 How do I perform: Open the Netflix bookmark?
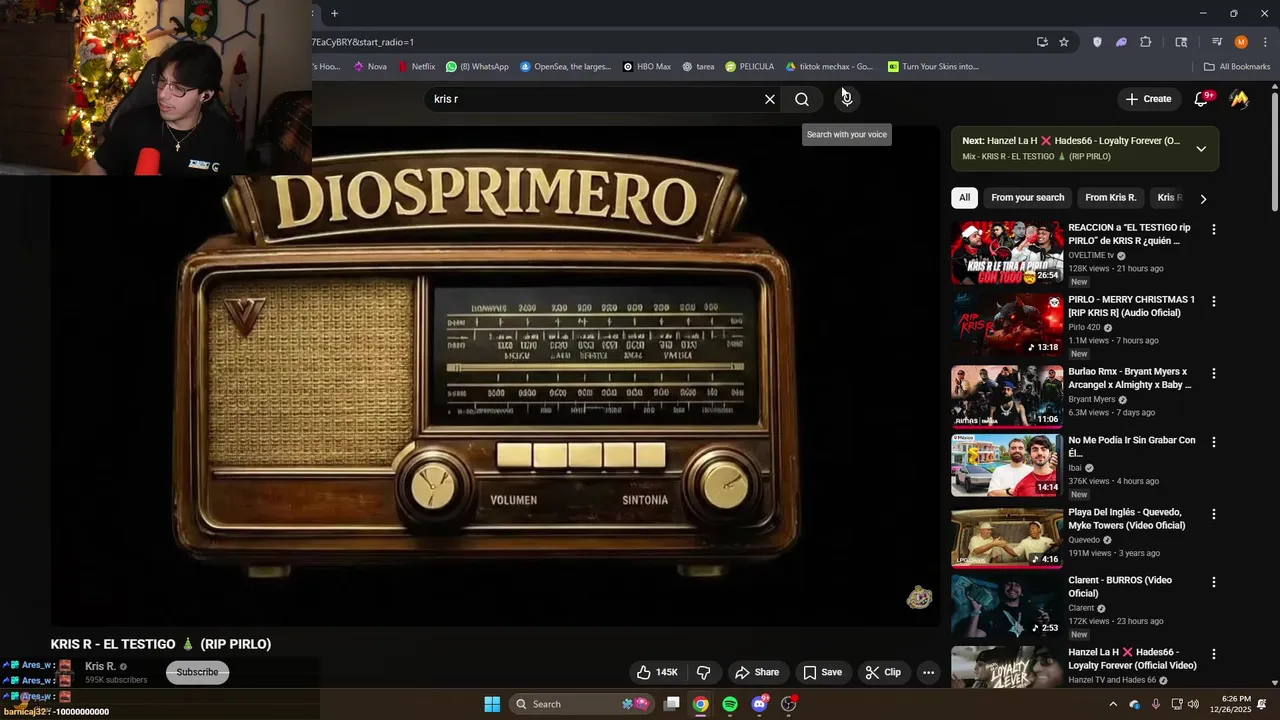416,67
